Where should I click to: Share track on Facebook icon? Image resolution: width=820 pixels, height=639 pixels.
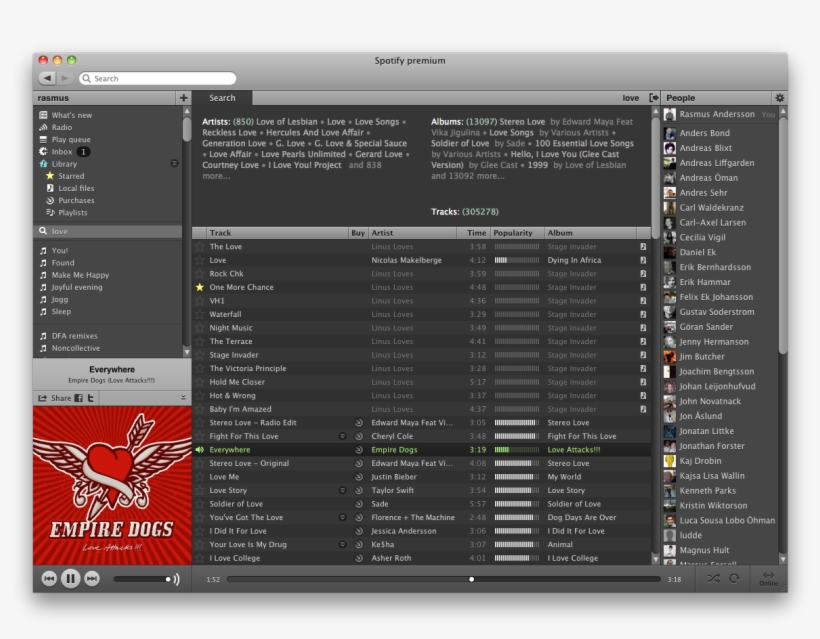pyautogui.click(x=78, y=398)
